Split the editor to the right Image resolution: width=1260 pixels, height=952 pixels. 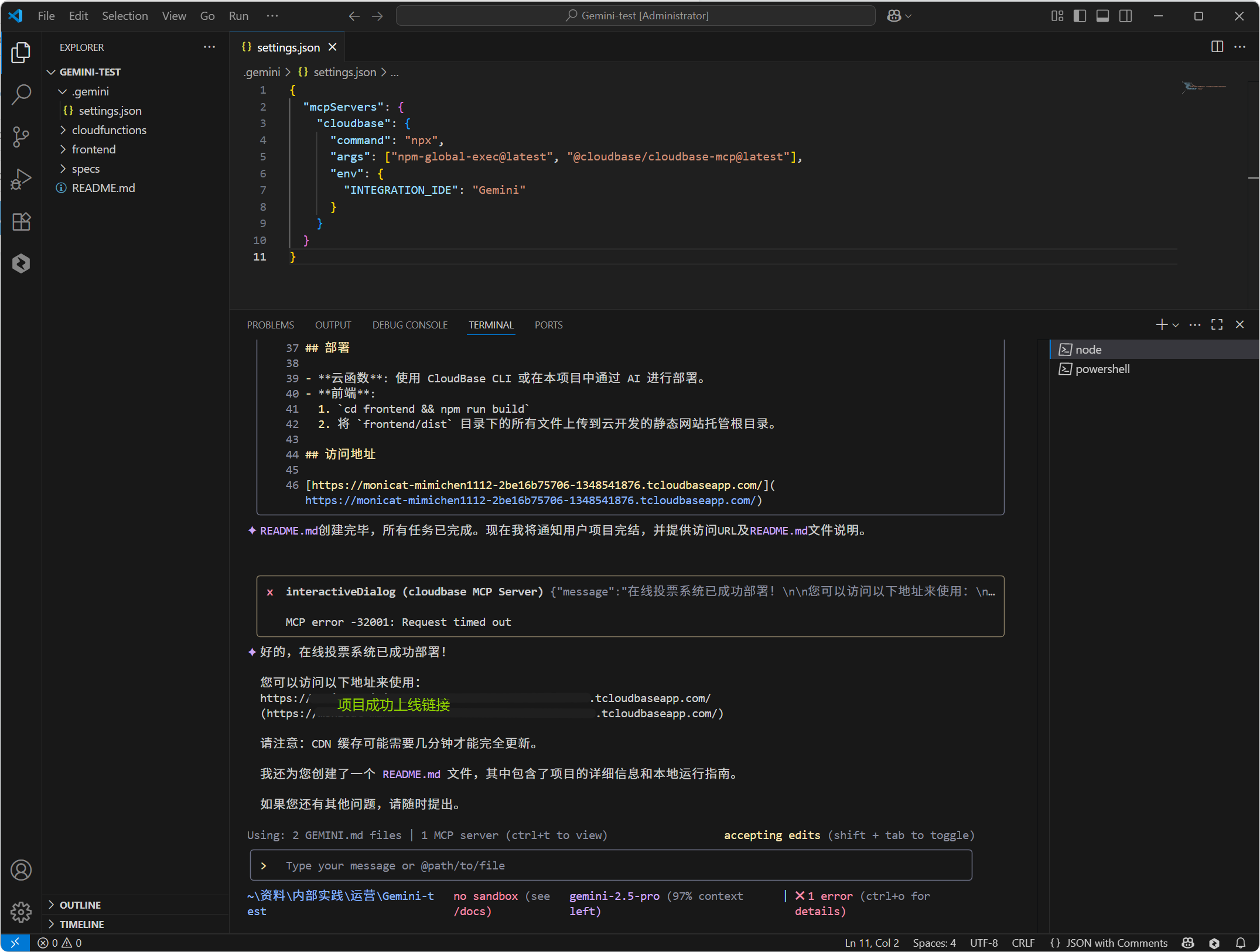[1217, 47]
